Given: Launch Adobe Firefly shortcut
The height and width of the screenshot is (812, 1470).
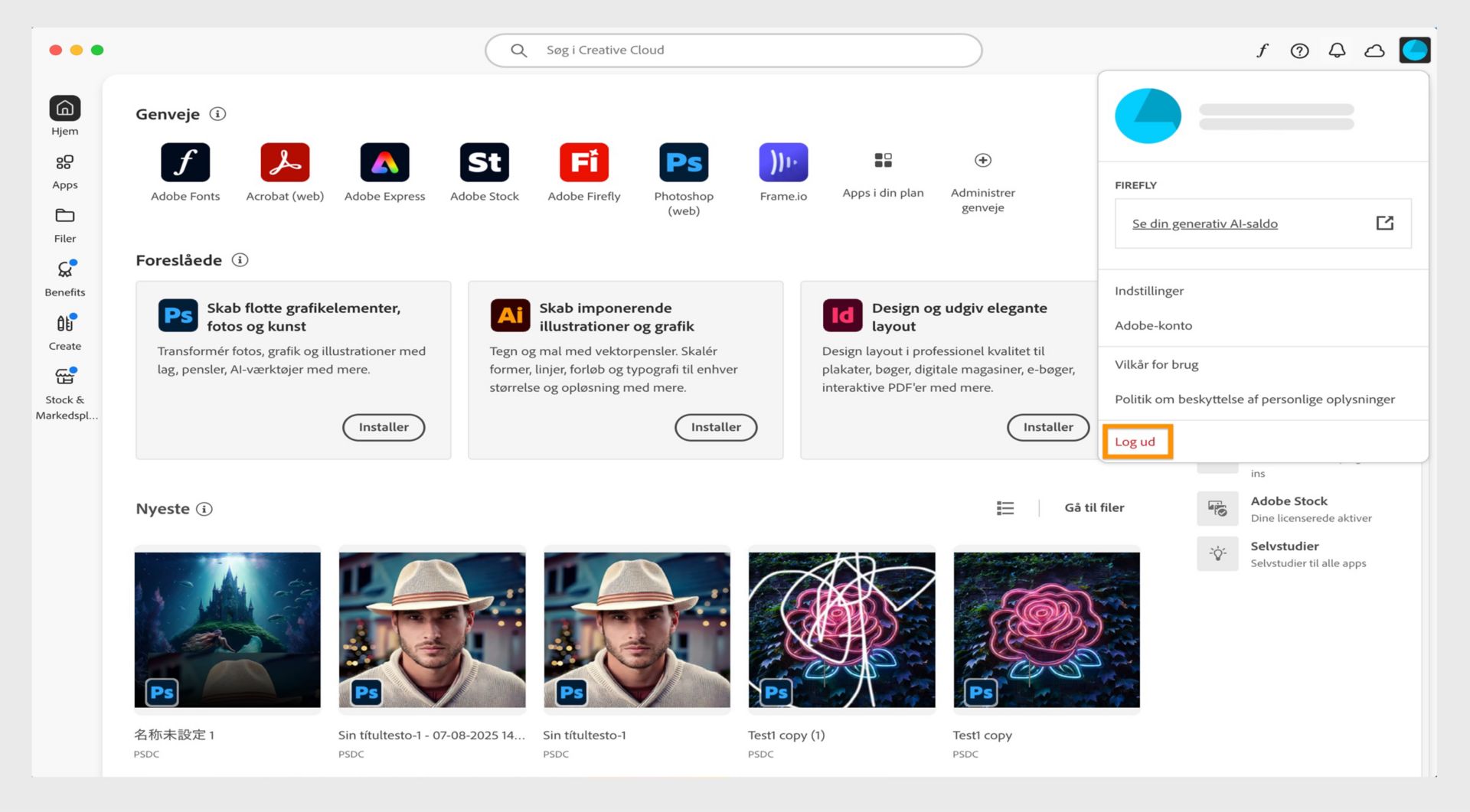Looking at the screenshot, I should pos(583,162).
